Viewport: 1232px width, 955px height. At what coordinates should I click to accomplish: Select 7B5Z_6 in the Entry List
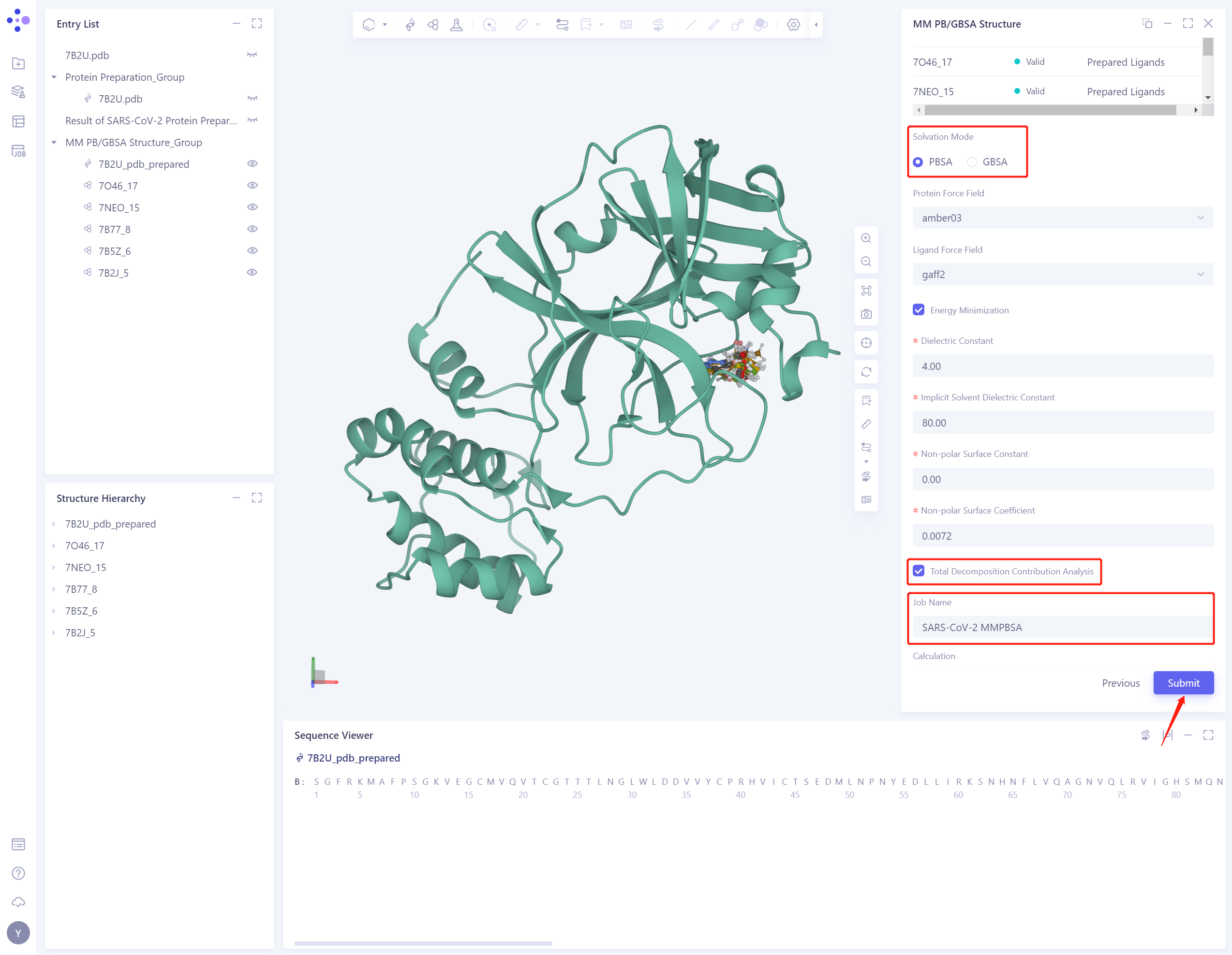point(115,251)
